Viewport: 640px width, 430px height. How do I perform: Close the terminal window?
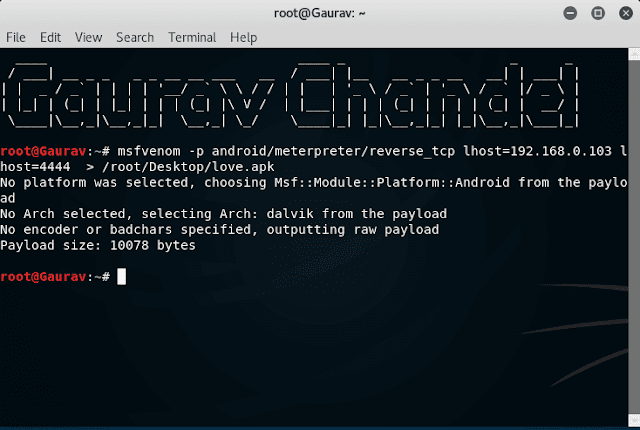coord(625,13)
